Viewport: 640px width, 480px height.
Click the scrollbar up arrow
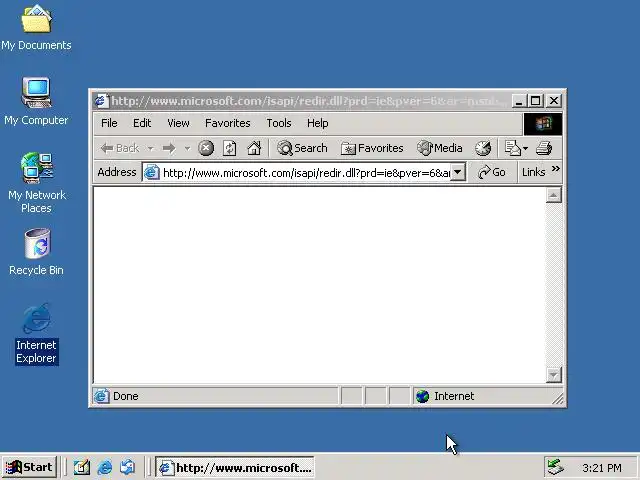pyautogui.click(x=553, y=196)
